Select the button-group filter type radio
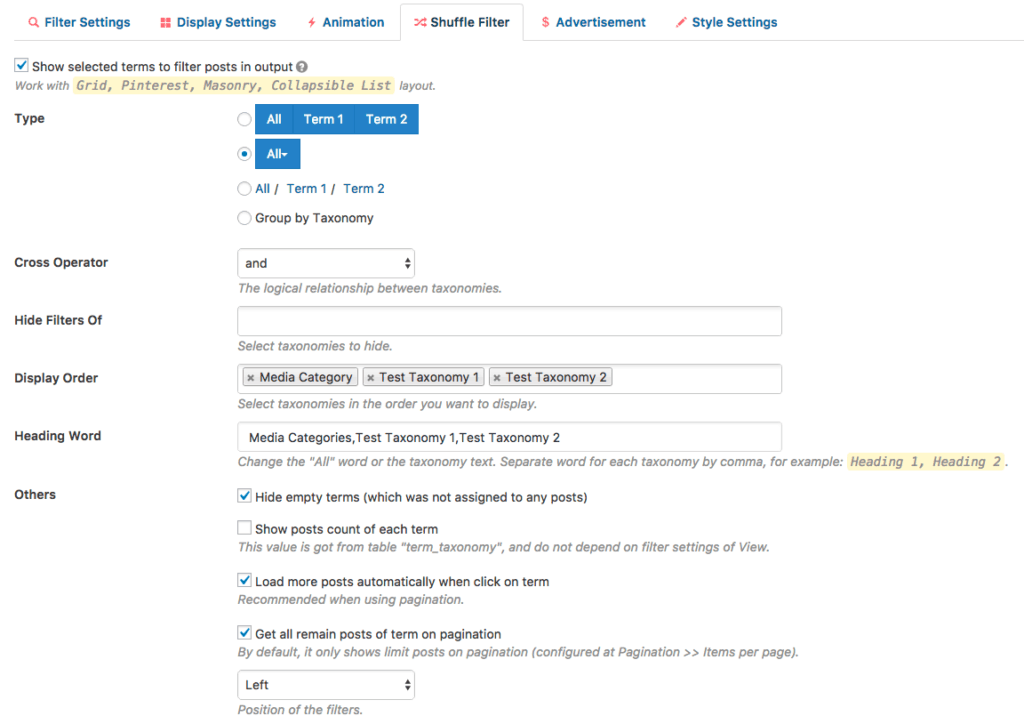This screenshot has height=724, width=1024. tap(244, 120)
